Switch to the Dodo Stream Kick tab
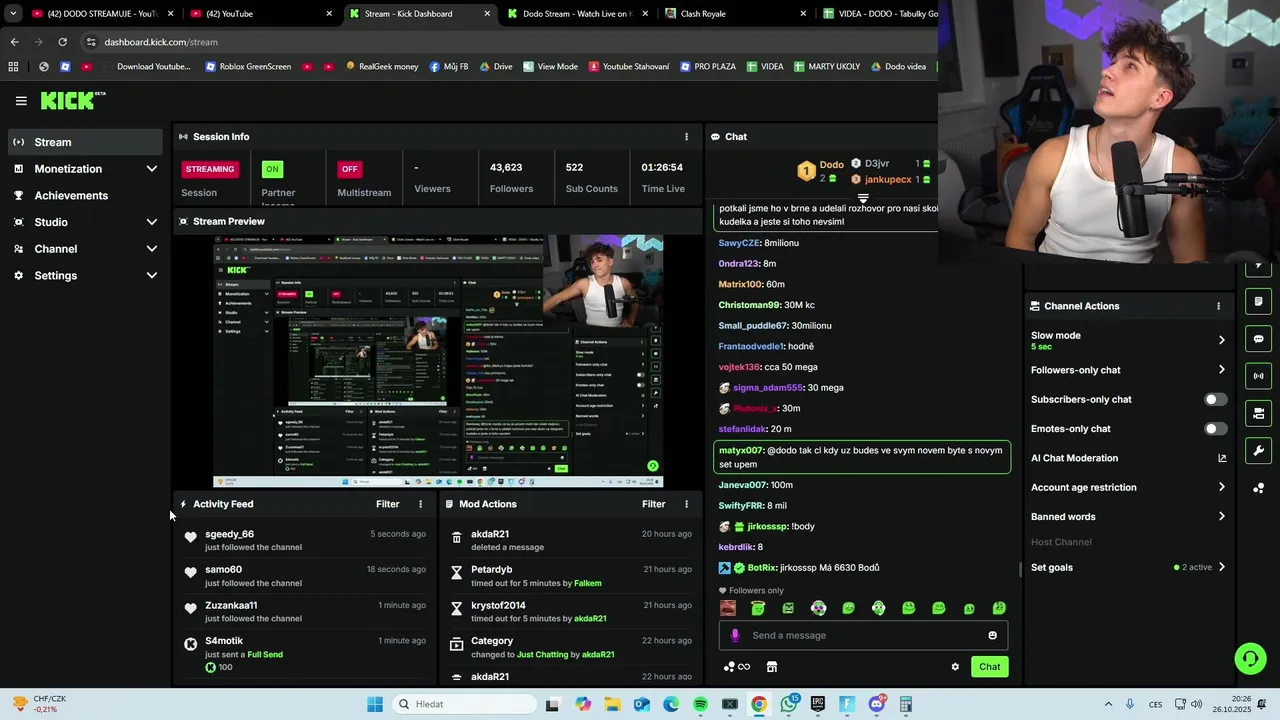The height and width of the screenshot is (720, 1280). 576,14
